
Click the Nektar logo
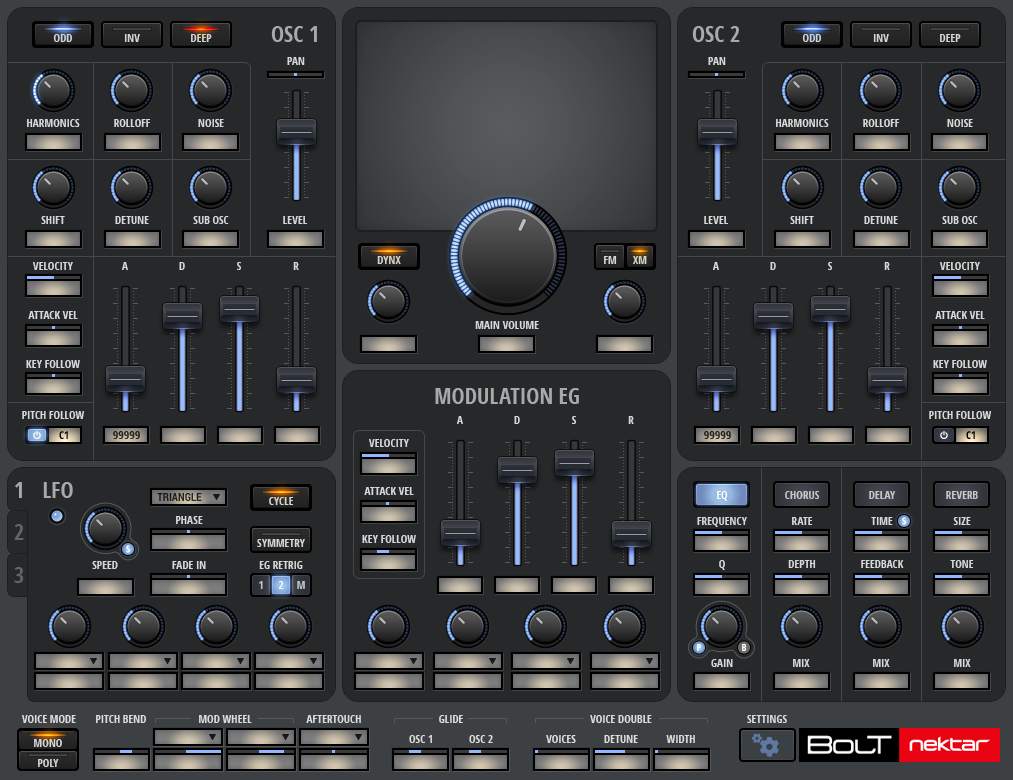(949, 745)
